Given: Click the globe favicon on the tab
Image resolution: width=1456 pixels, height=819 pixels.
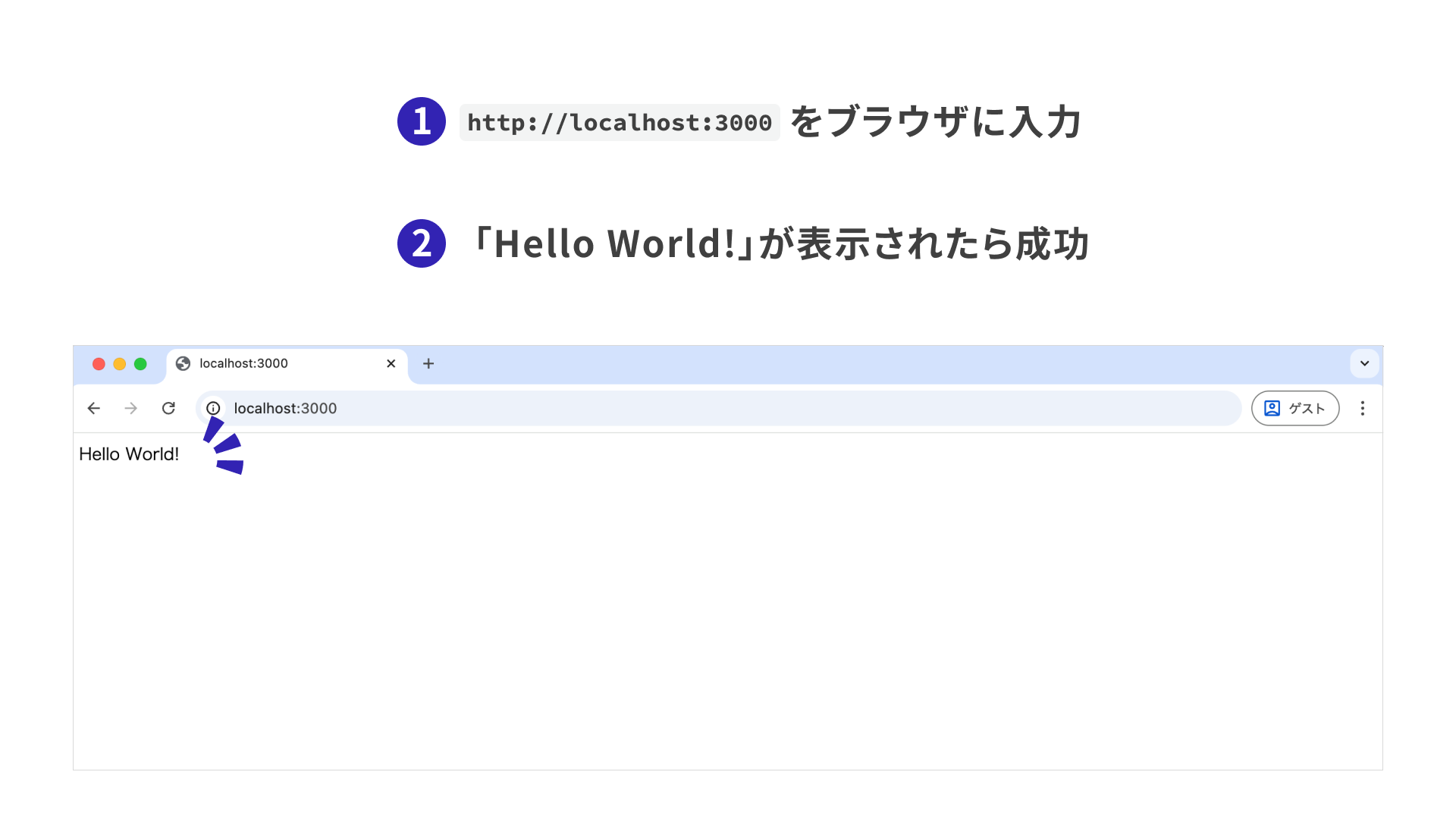Looking at the screenshot, I should click(x=183, y=364).
